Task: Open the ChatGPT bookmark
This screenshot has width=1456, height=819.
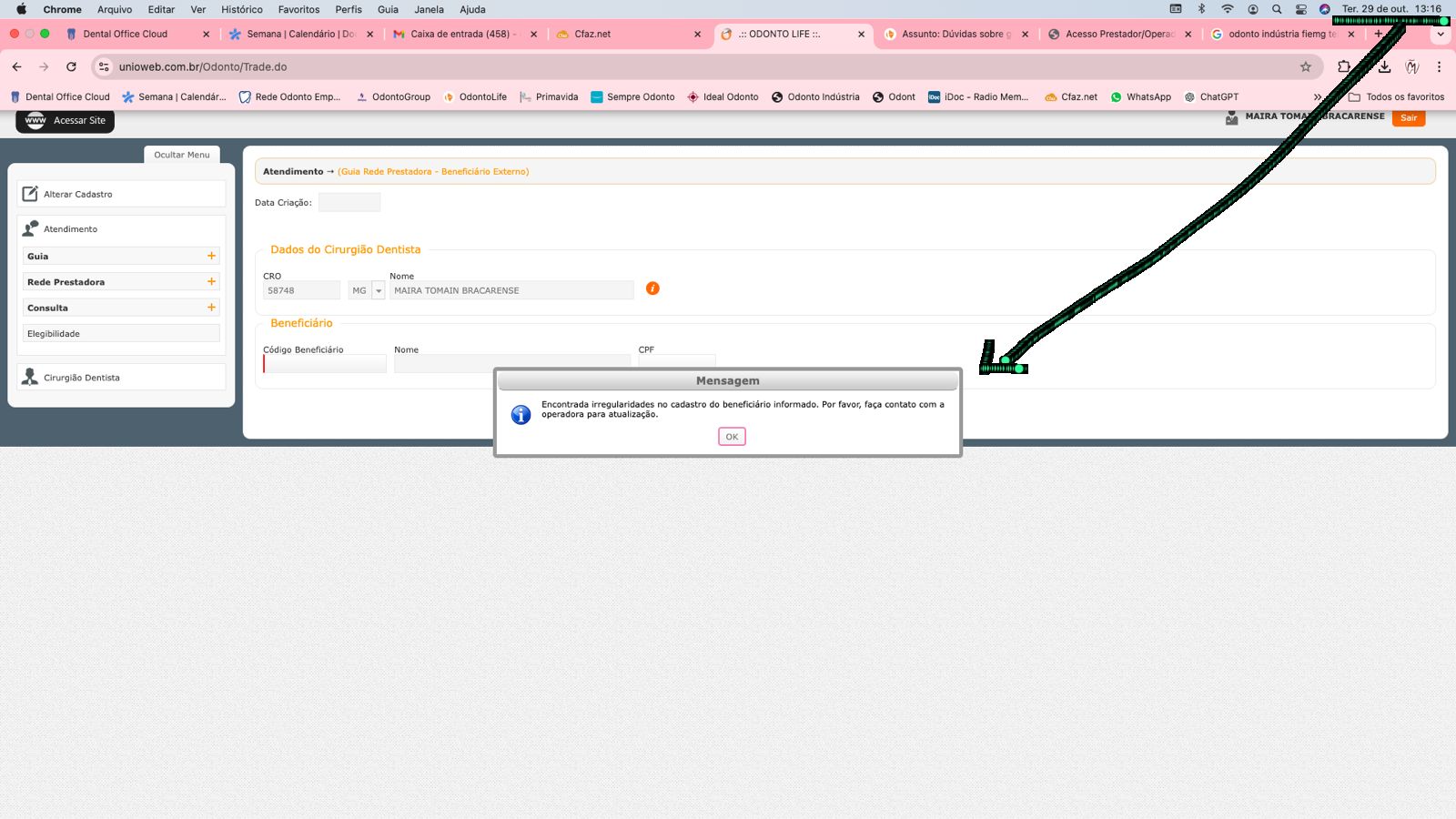Action: point(1211,96)
